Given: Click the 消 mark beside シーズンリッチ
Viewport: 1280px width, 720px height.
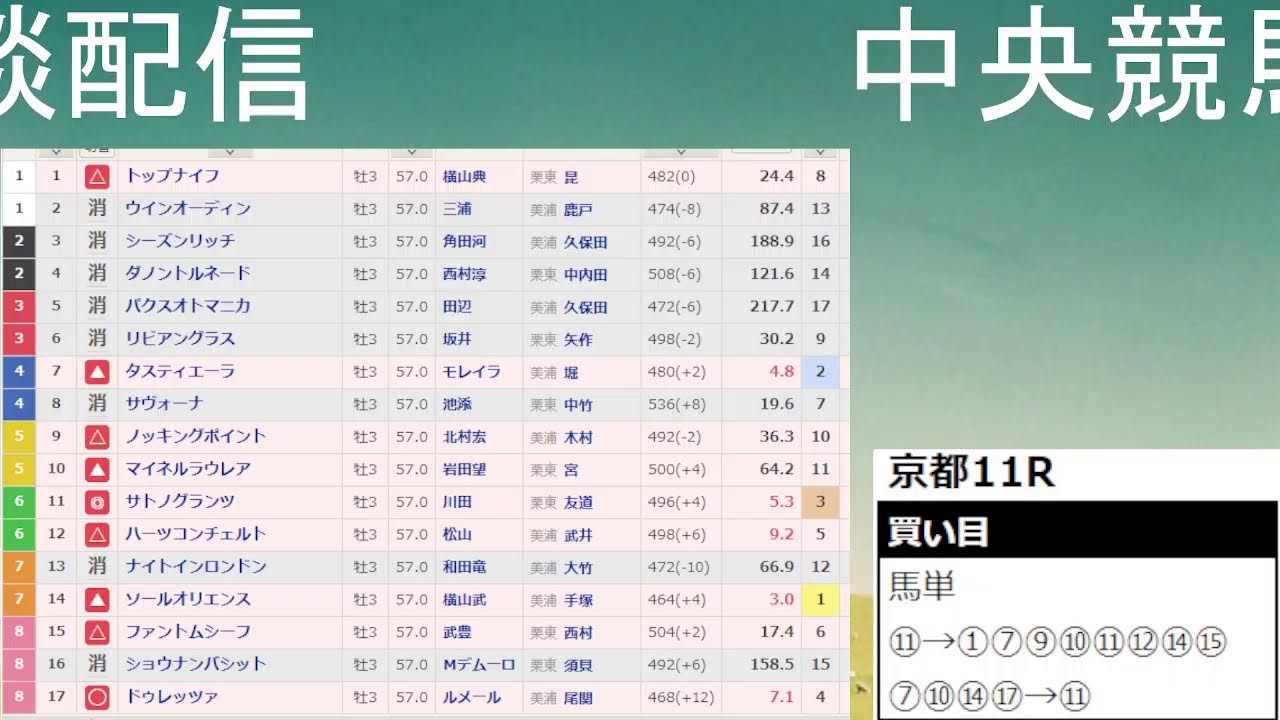Looking at the screenshot, I should point(96,241).
